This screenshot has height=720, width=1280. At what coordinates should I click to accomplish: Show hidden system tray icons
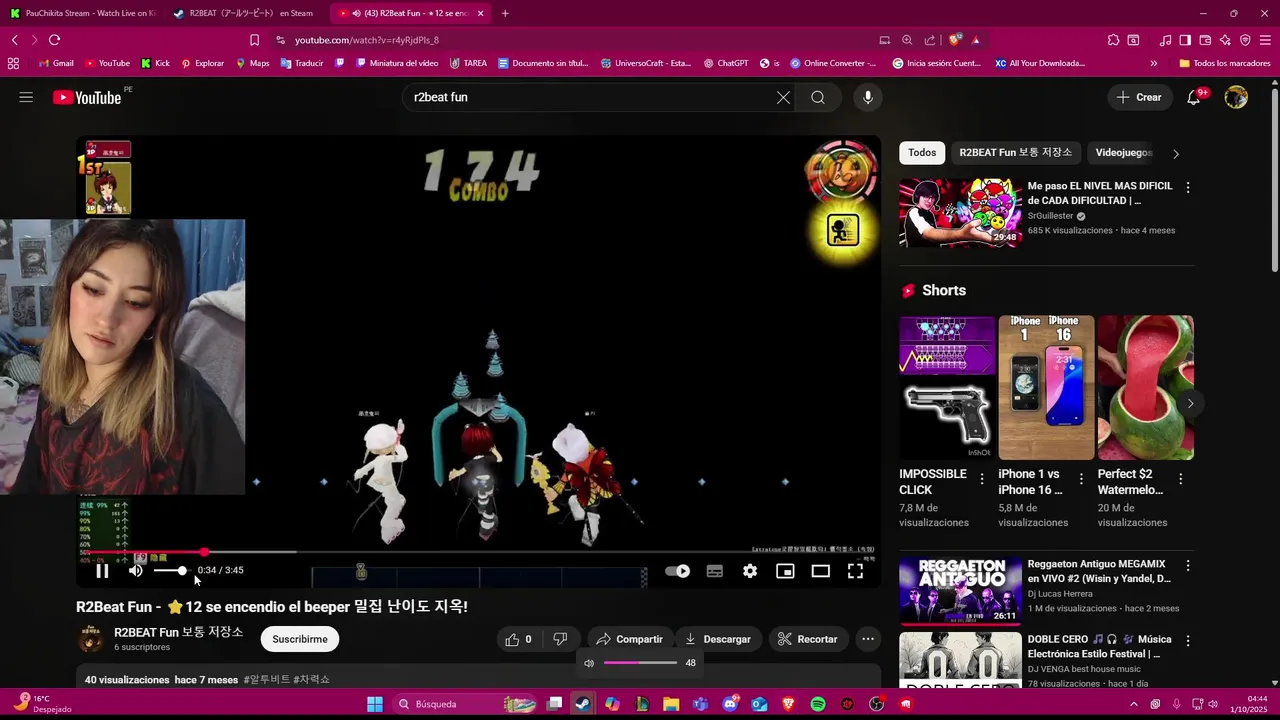tap(1134, 704)
